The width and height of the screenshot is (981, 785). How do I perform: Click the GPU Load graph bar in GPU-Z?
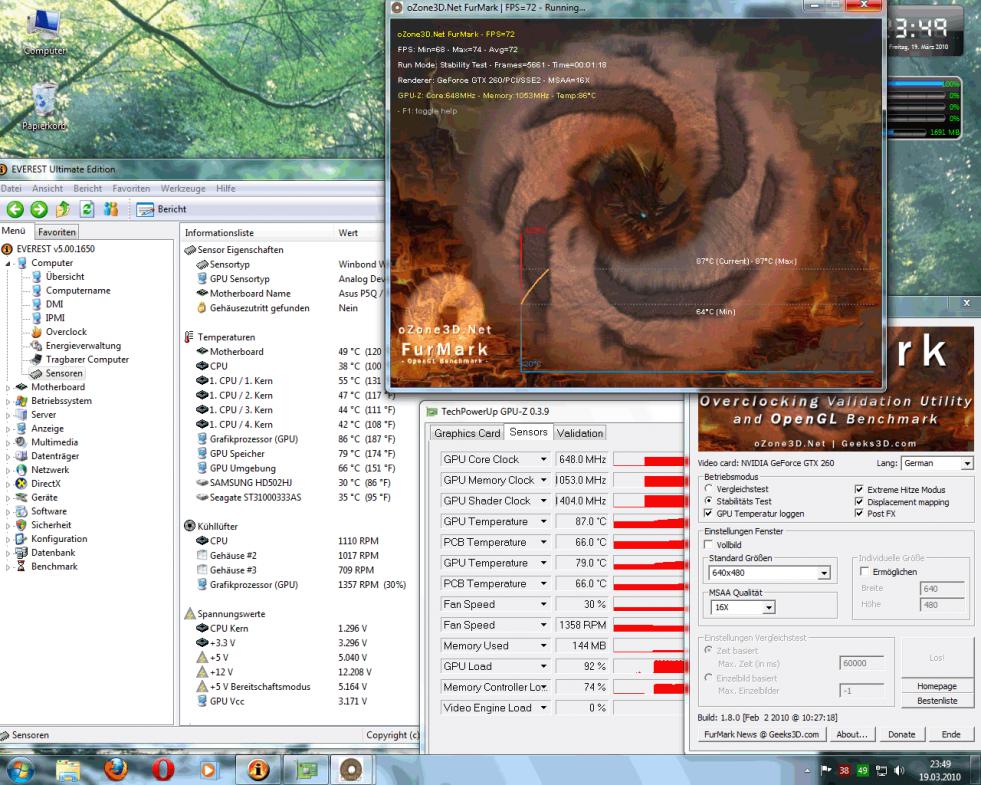pos(649,667)
